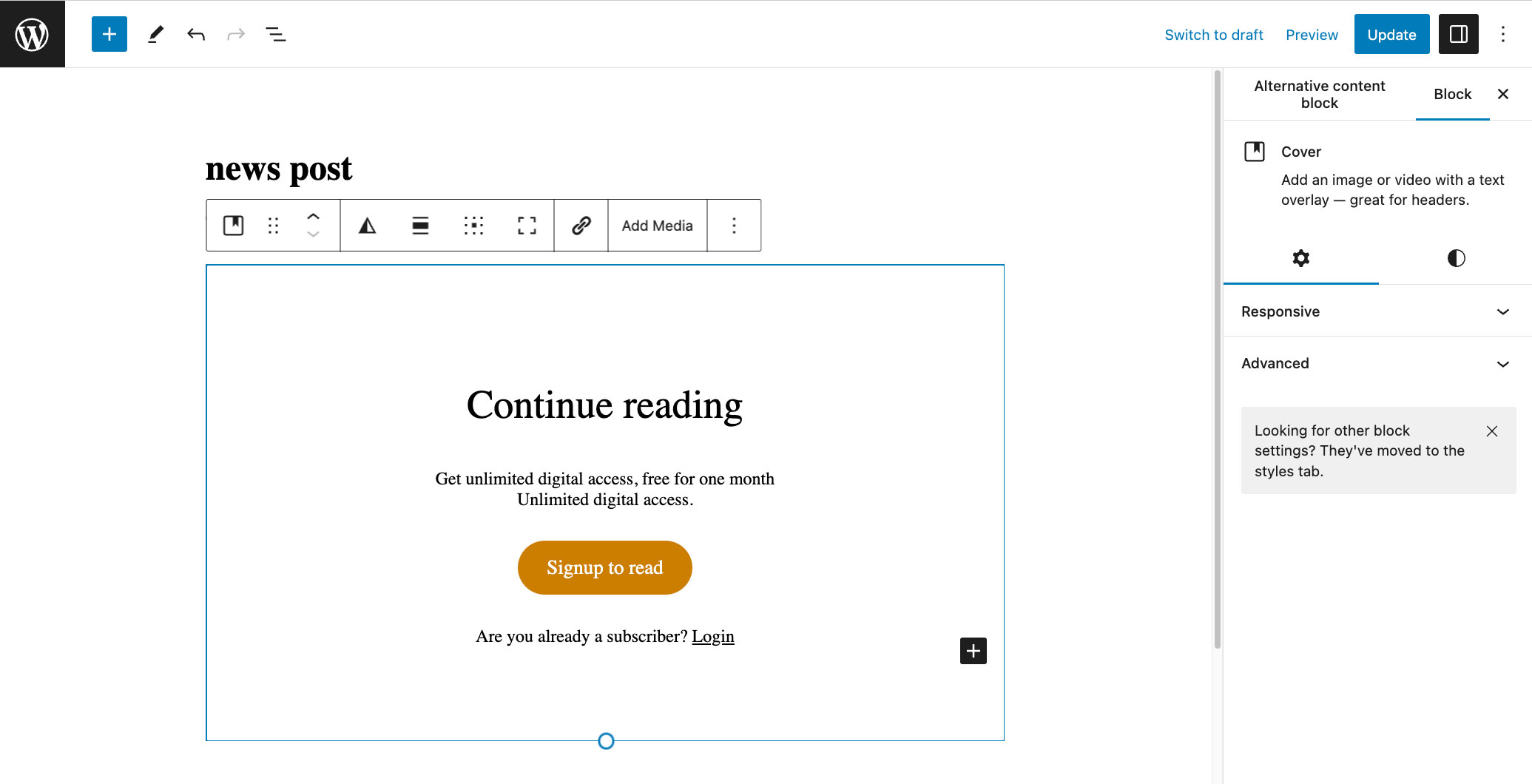Switch to the Styles tab
1532x784 pixels.
pyautogui.click(x=1456, y=258)
